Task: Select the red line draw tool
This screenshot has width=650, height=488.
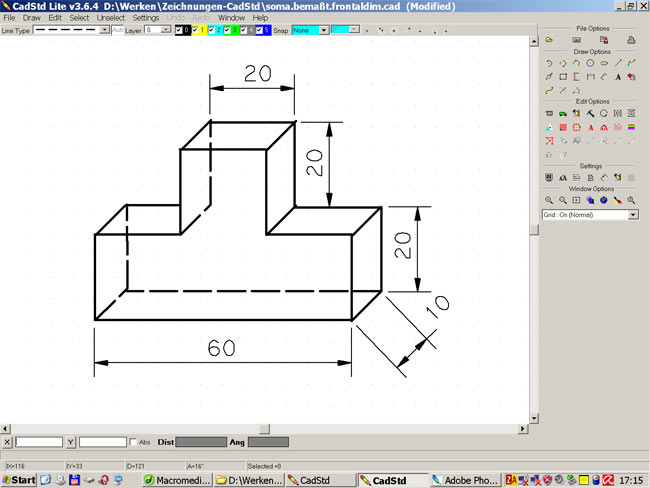Action: click(618, 63)
